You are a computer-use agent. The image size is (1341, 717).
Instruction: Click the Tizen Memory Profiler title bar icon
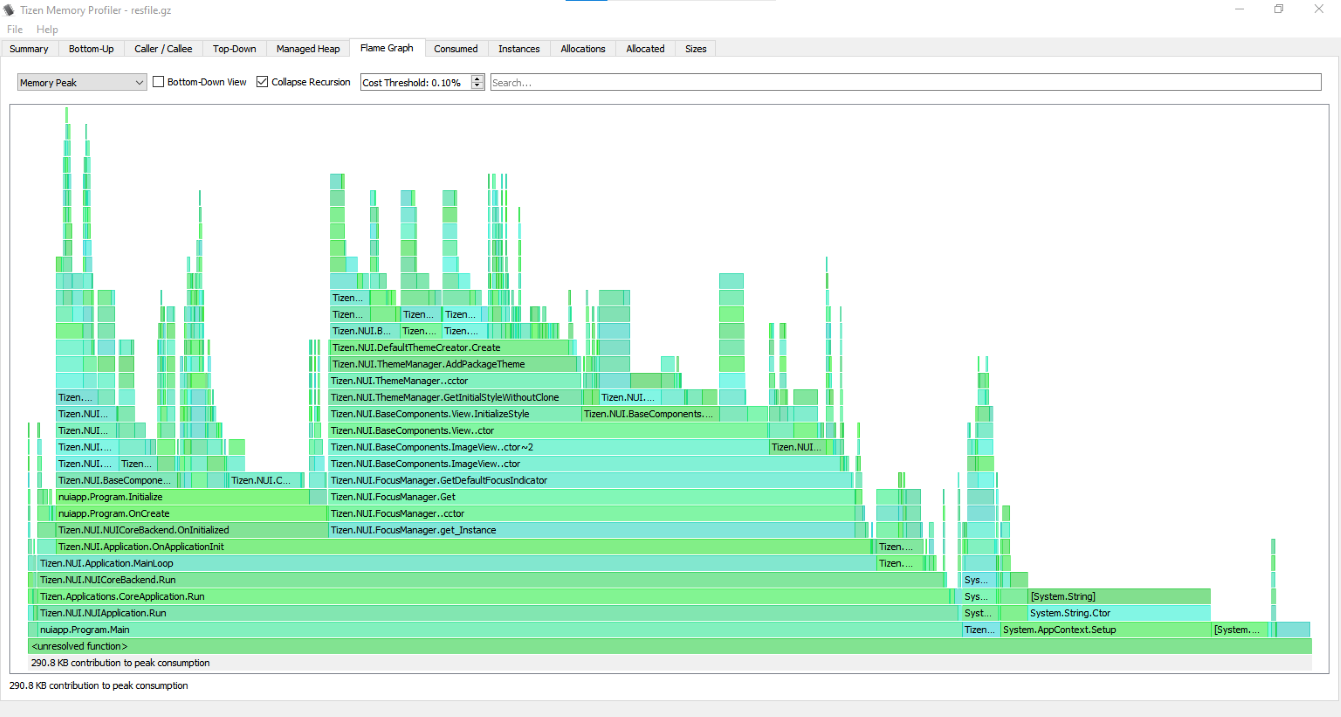10,10
